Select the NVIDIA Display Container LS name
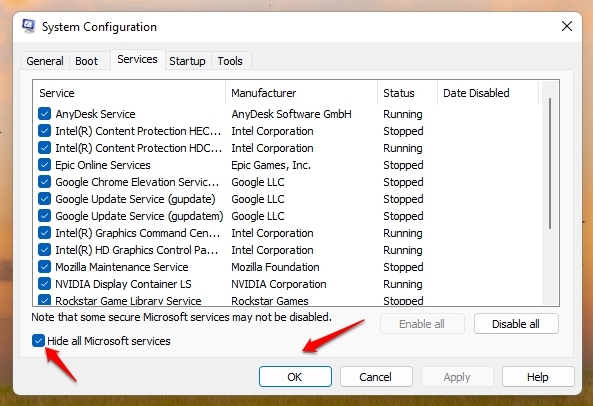593x406 pixels. point(123,284)
